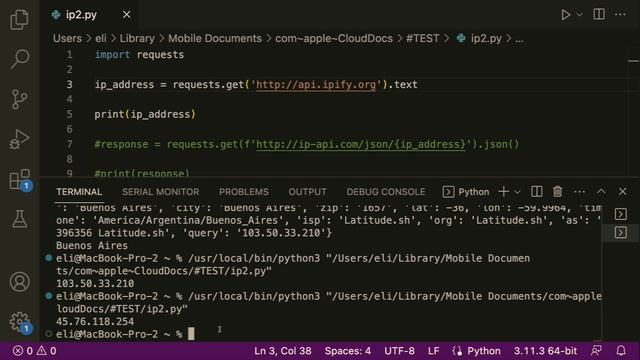Click line number 5 in the gutter

click(69, 114)
